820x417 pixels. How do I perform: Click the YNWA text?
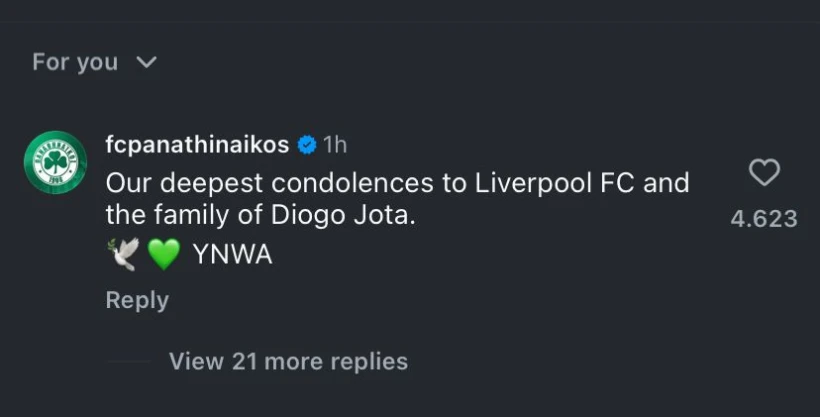pyautogui.click(x=233, y=255)
